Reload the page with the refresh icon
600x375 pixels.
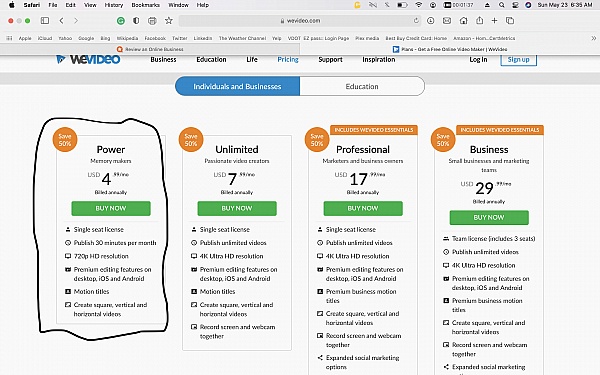416,21
